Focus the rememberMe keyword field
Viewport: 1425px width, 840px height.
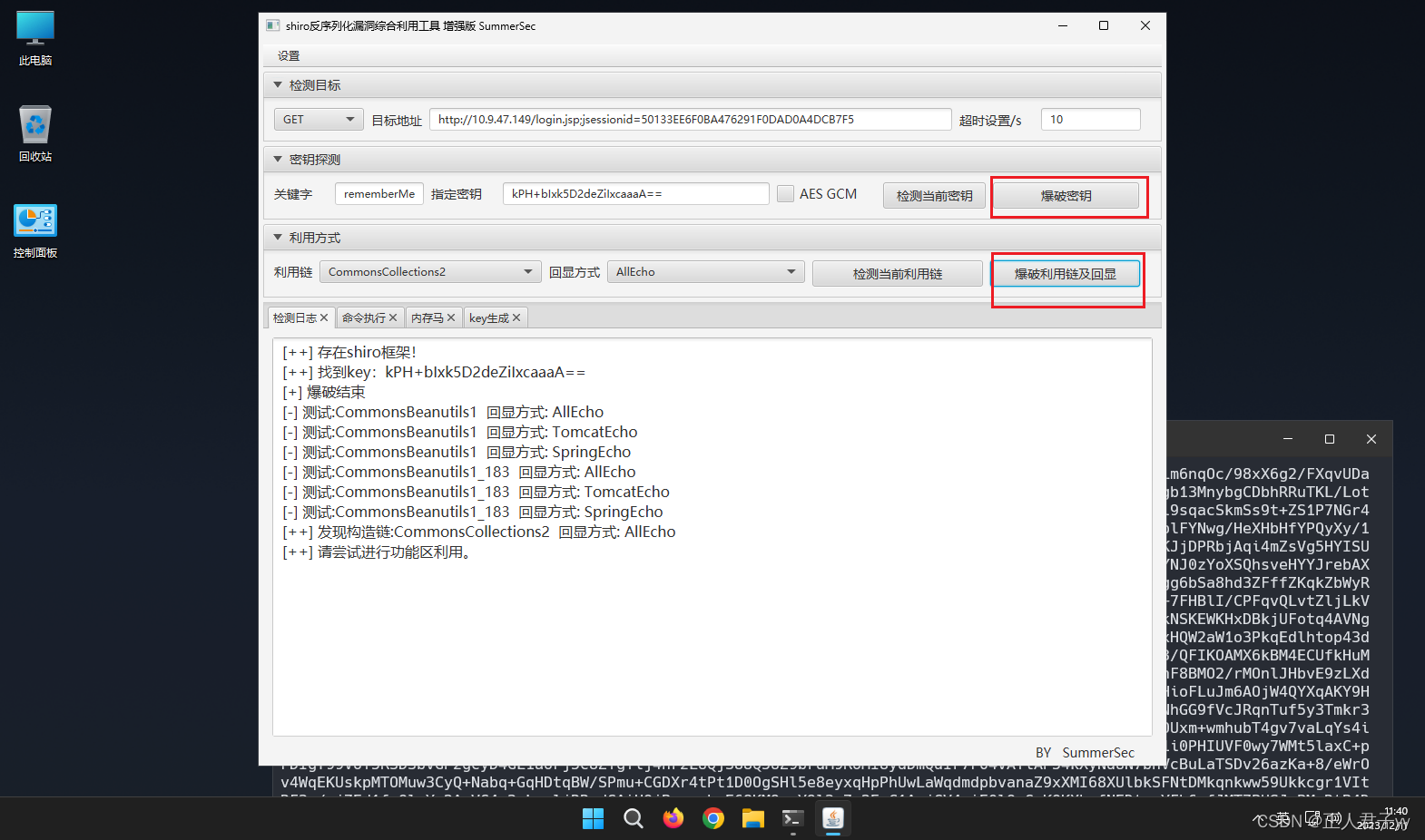379,193
